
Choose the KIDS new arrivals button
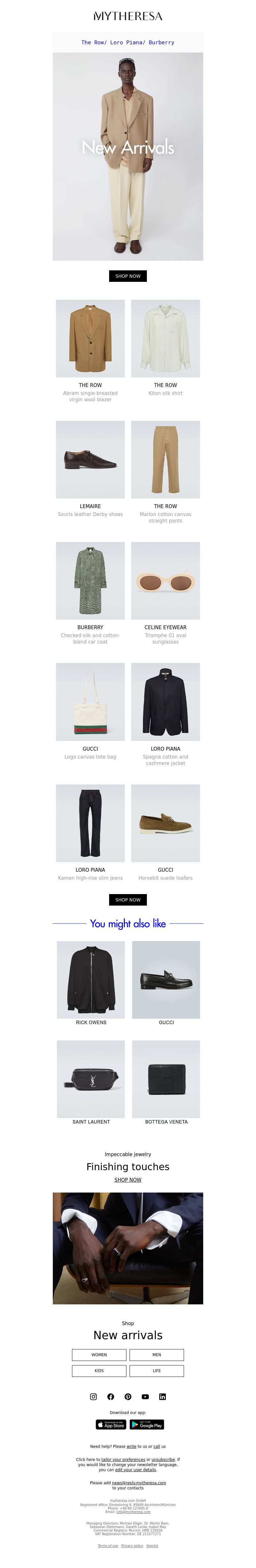point(99,1370)
